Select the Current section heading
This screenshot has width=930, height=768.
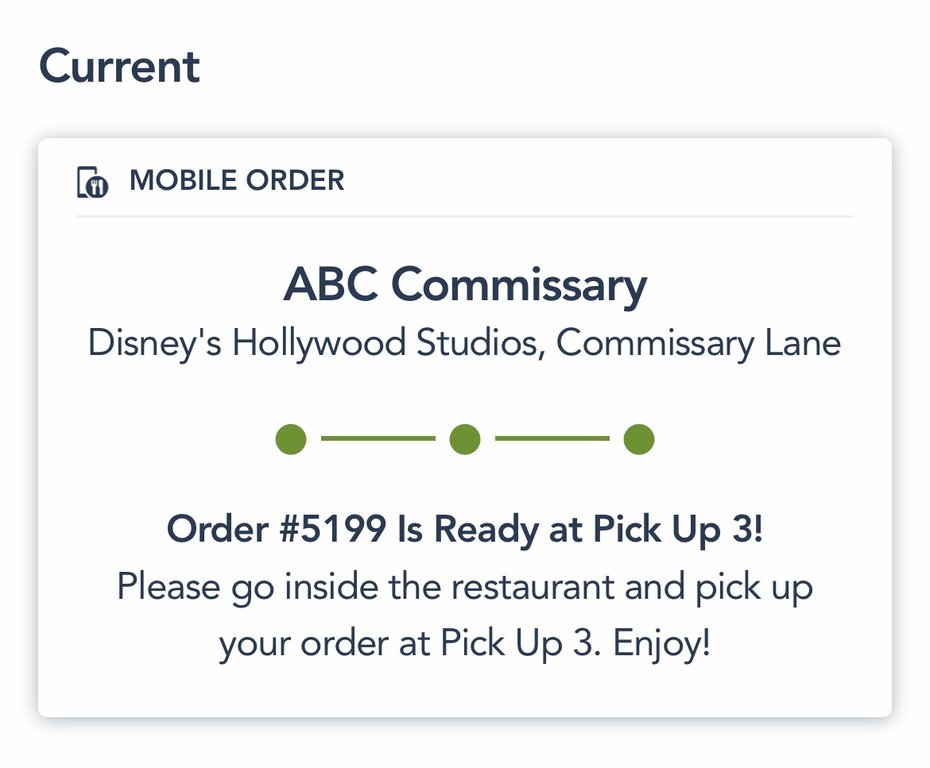click(119, 67)
